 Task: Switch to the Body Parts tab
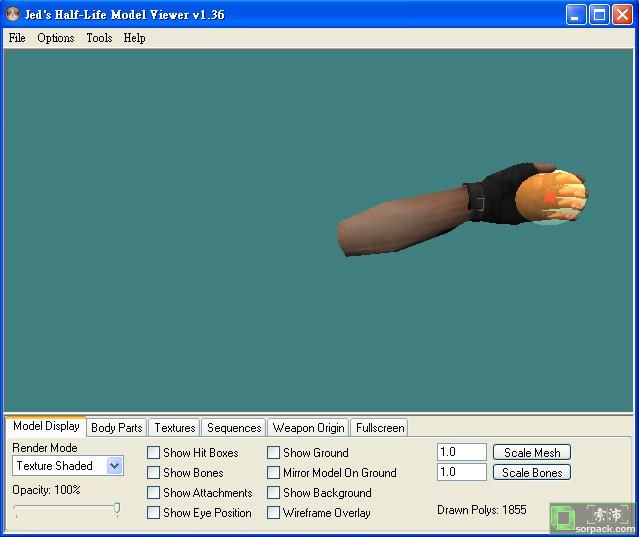(116, 428)
